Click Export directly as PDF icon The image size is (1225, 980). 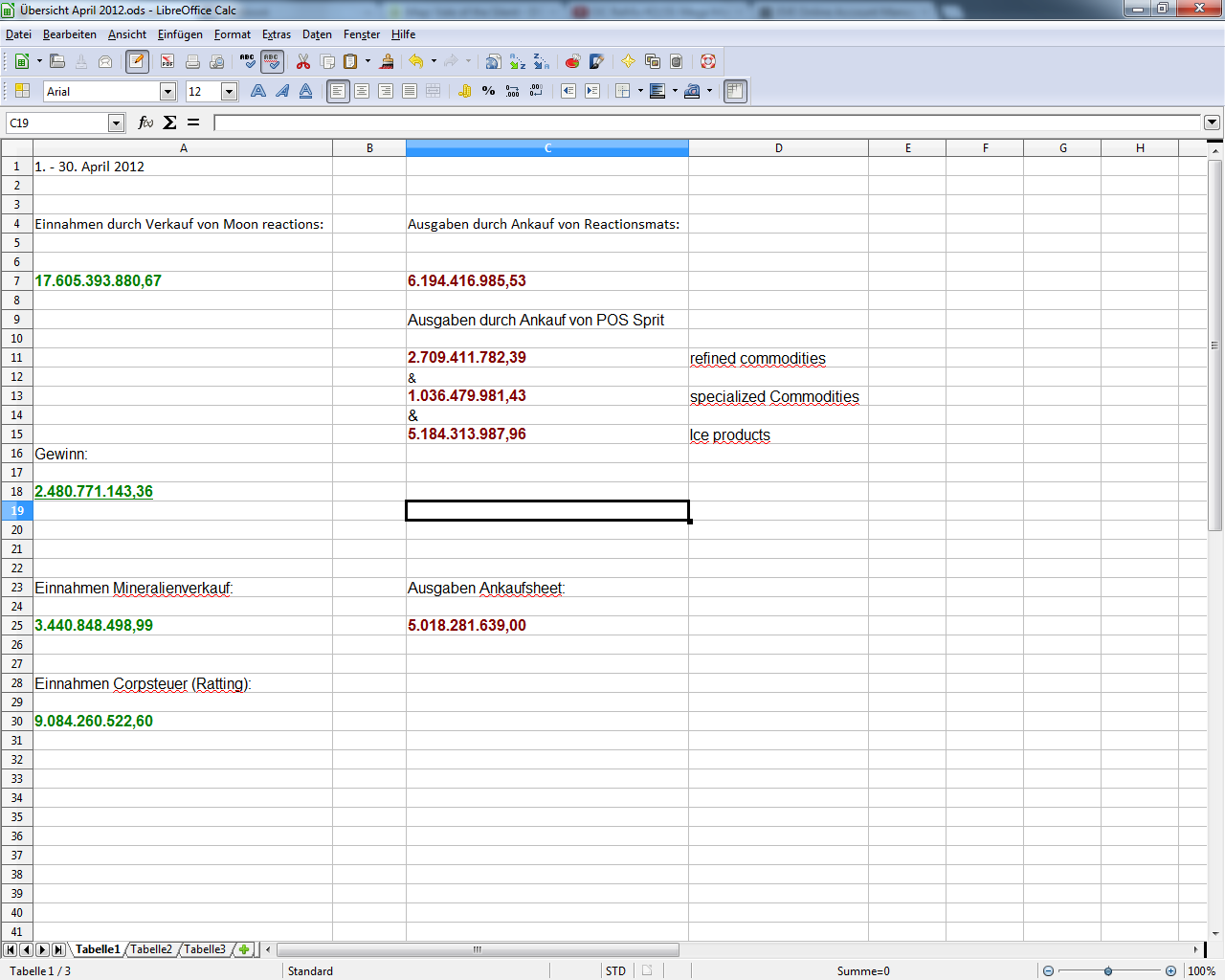click(x=167, y=61)
